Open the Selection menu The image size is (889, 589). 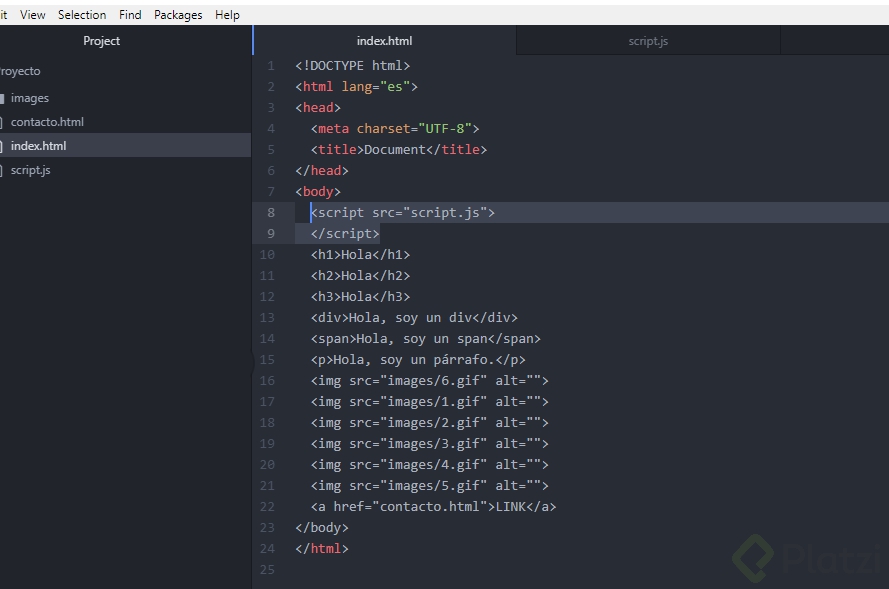click(x=82, y=15)
